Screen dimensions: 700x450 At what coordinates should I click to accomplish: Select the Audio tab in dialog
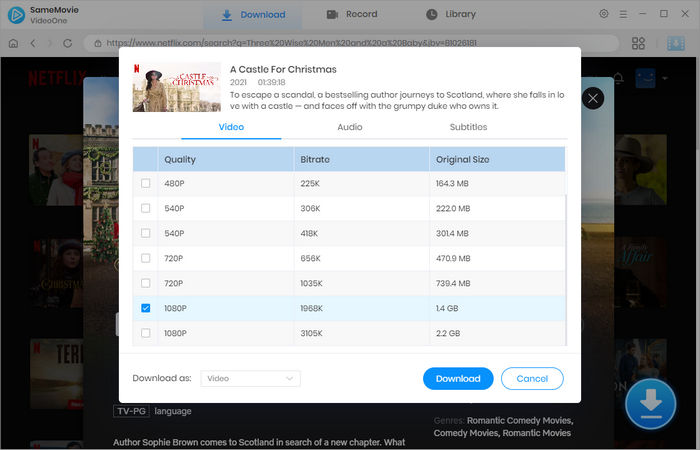(x=350, y=127)
